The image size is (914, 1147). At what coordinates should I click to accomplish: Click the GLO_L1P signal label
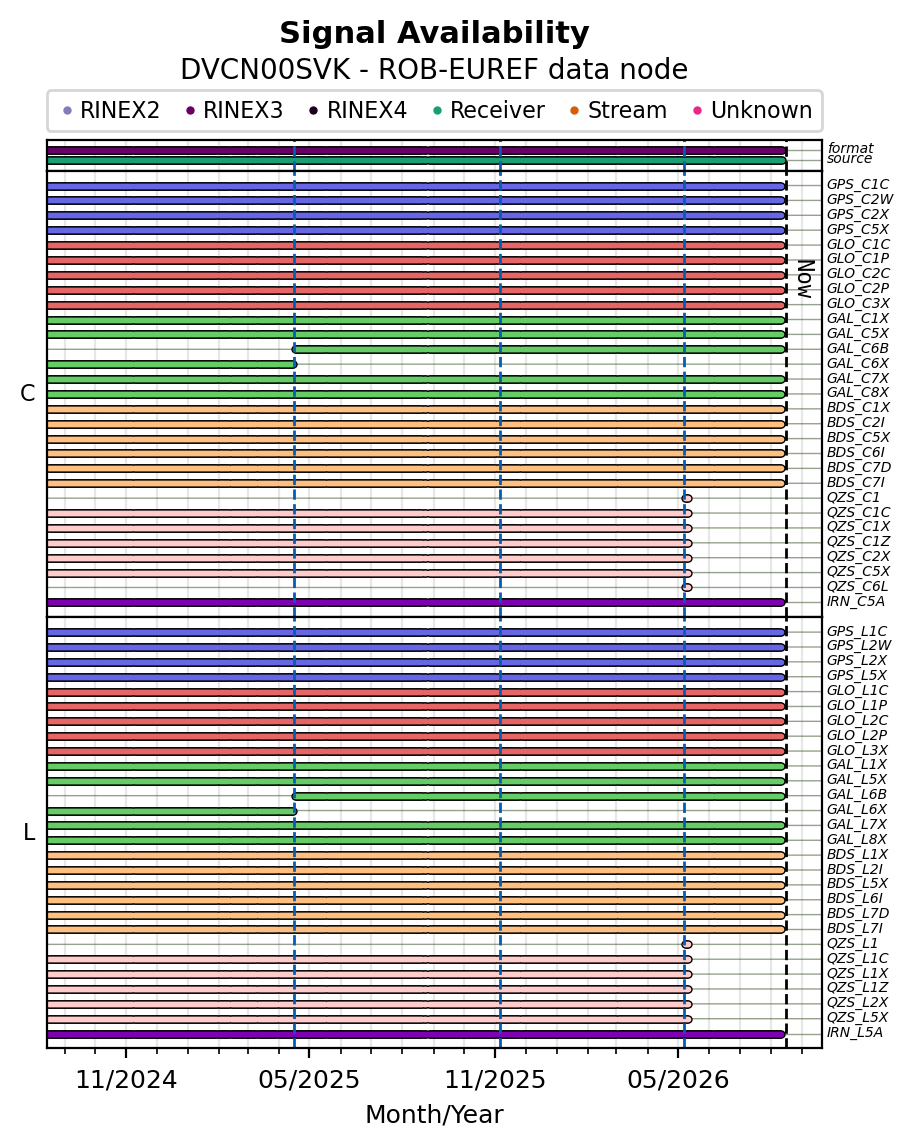tap(858, 705)
